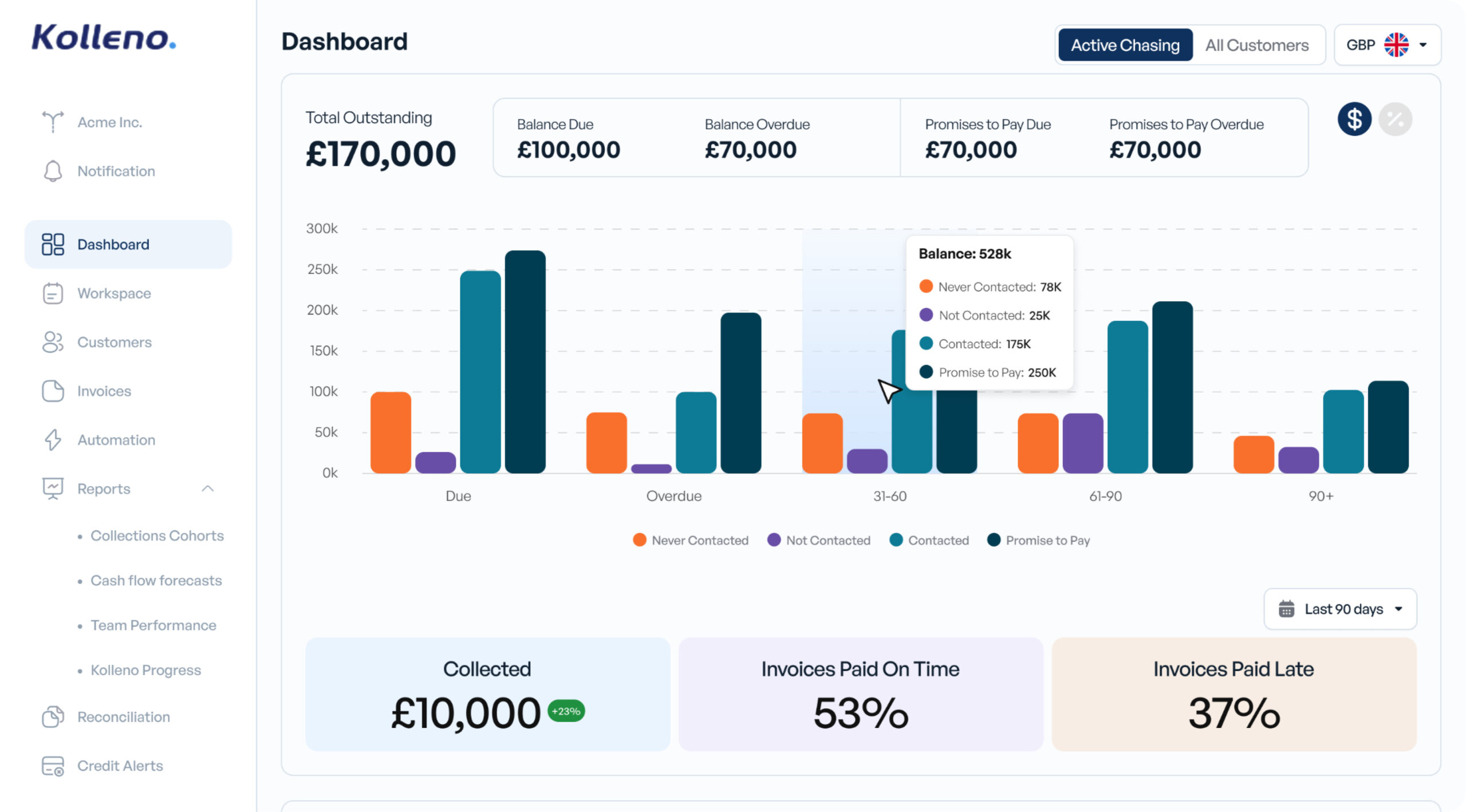Open the Notification bell icon

click(53, 171)
